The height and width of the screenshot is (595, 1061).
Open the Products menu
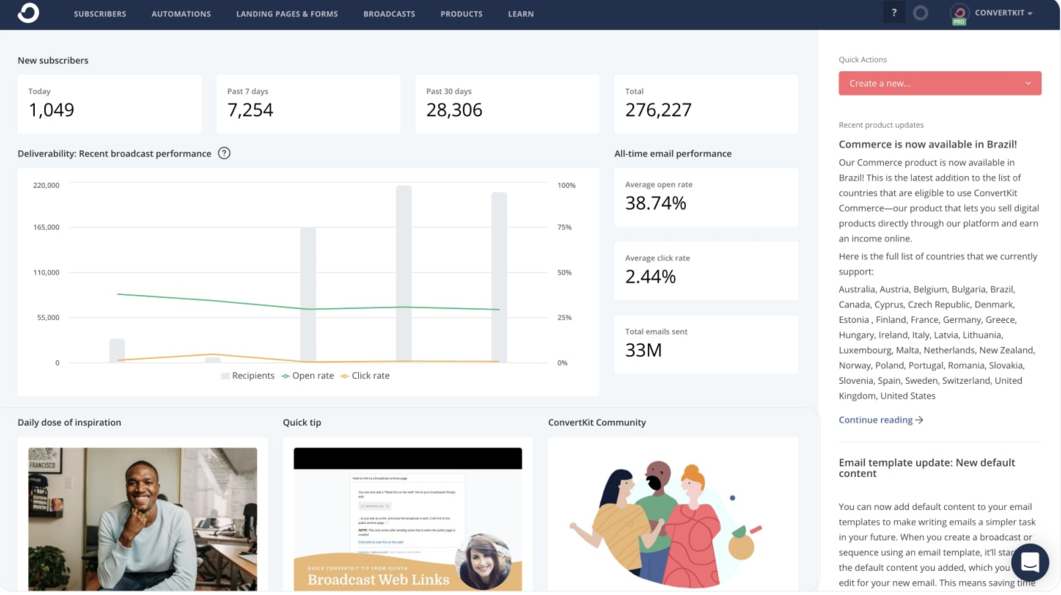click(x=461, y=14)
